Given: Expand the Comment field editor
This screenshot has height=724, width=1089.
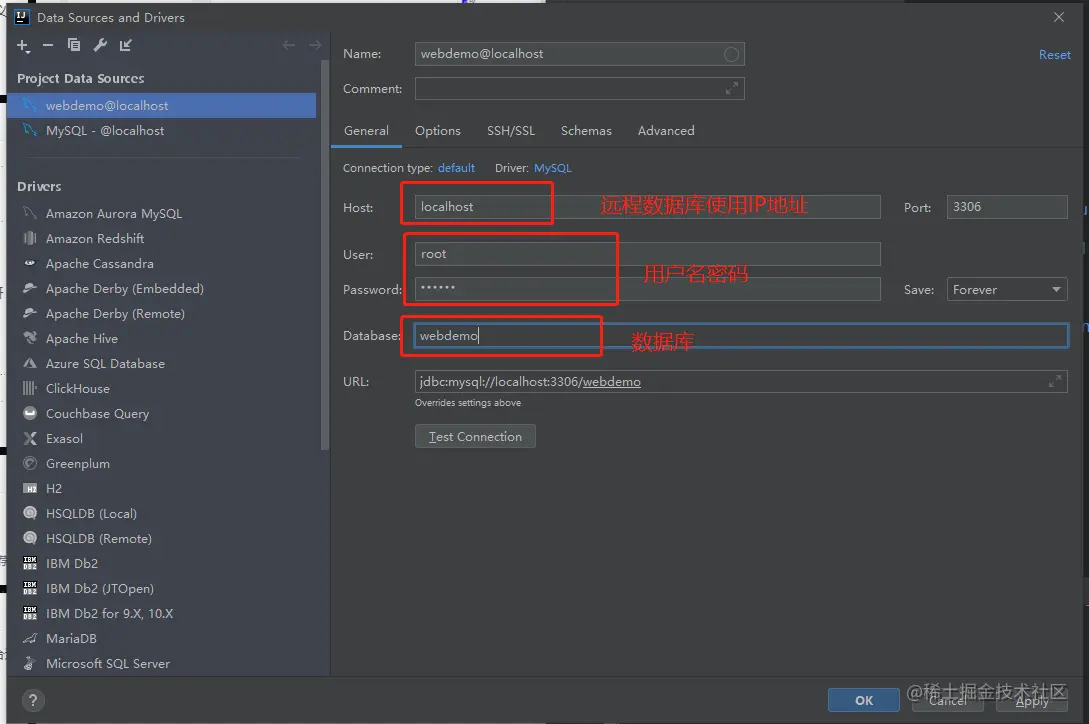Looking at the screenshot, I should click(732, 88).
